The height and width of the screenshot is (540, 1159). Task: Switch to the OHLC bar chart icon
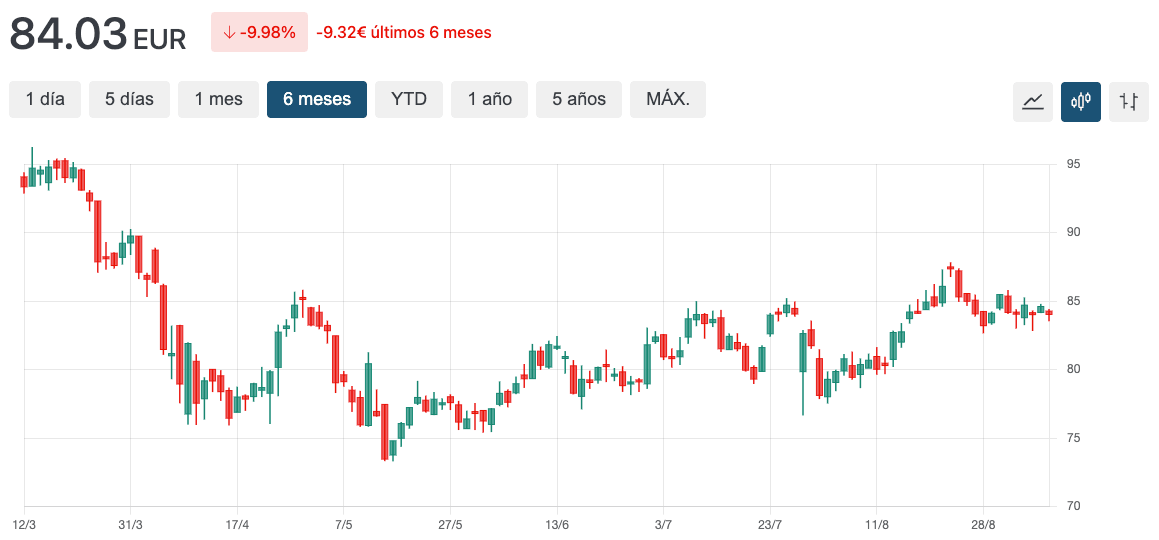tap(1129, 101)
